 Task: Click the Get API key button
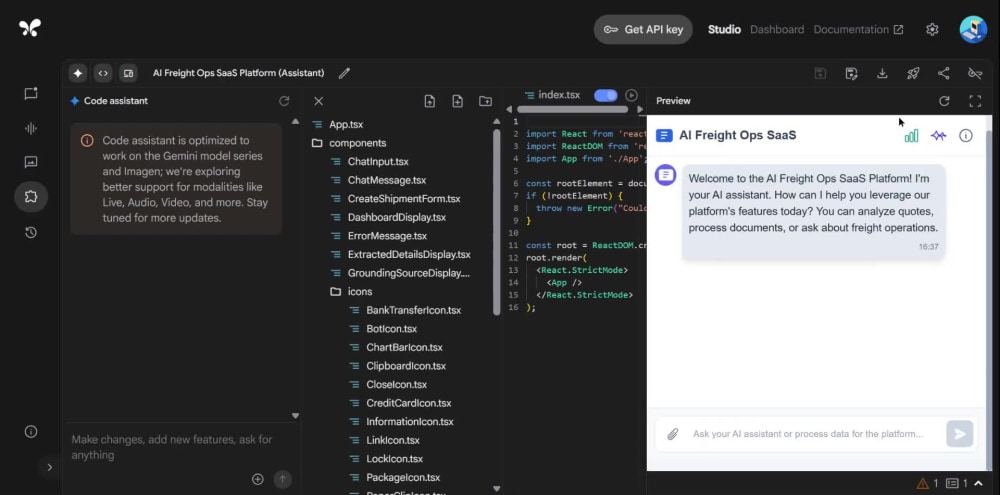(643, 29)
